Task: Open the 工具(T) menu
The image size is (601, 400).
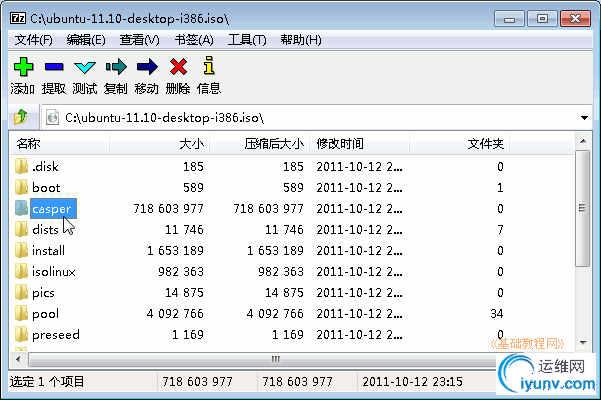Action: click(x=247, y=40)
